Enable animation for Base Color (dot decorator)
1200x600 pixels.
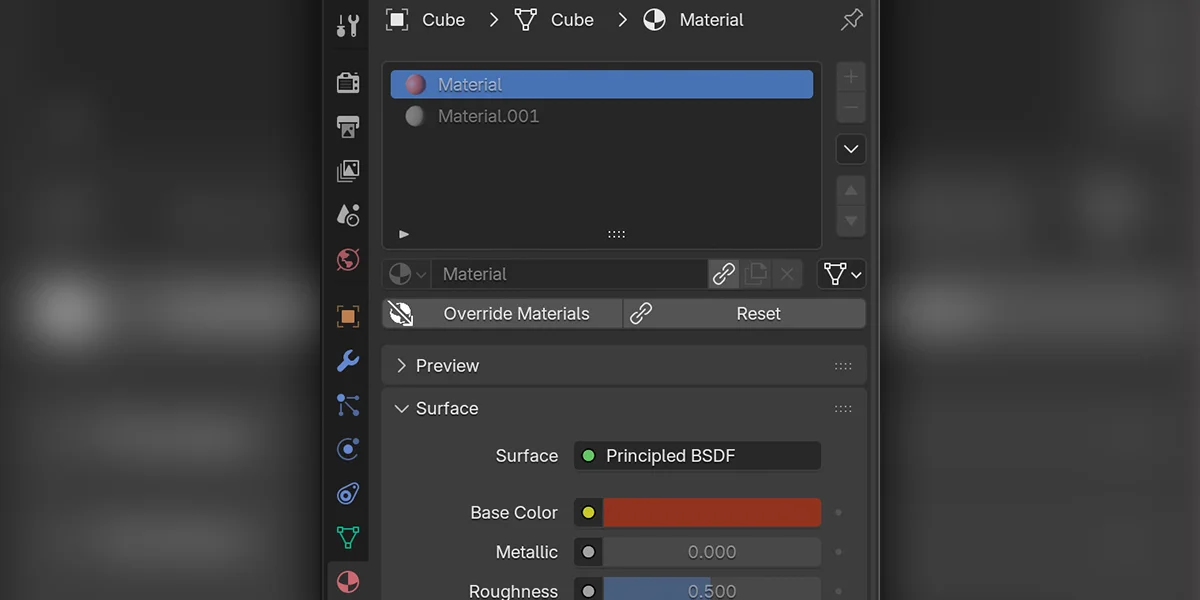click(838, 512)
